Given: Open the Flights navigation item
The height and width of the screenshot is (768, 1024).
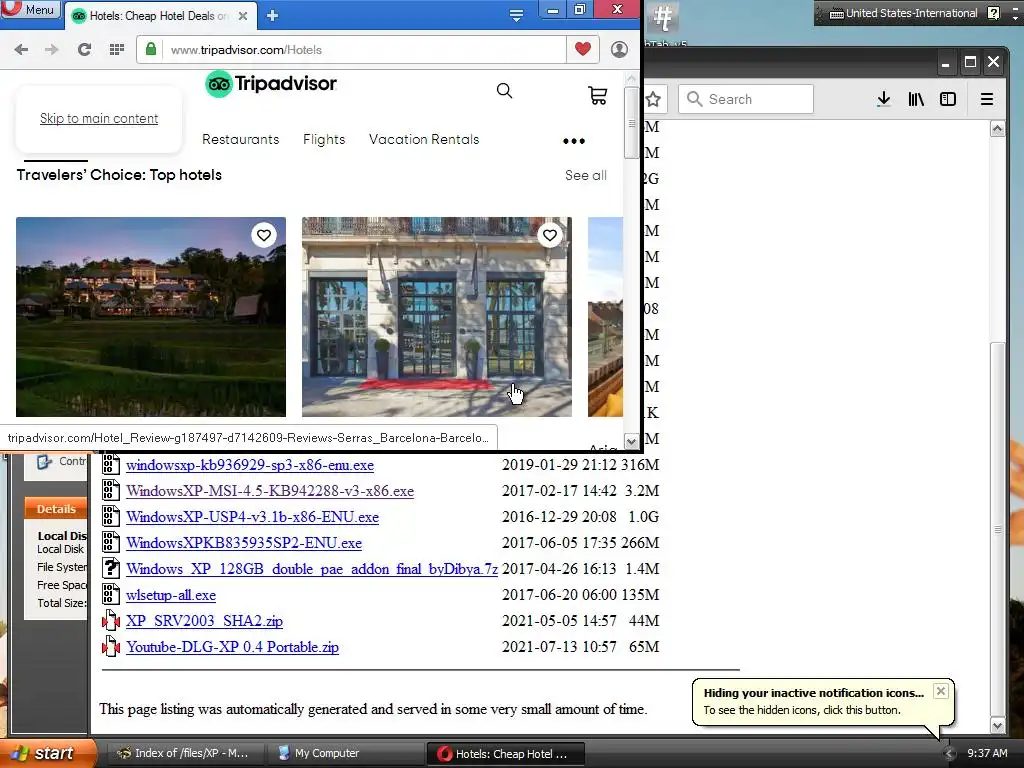Looking at the screenshot, I should [324, 139].
